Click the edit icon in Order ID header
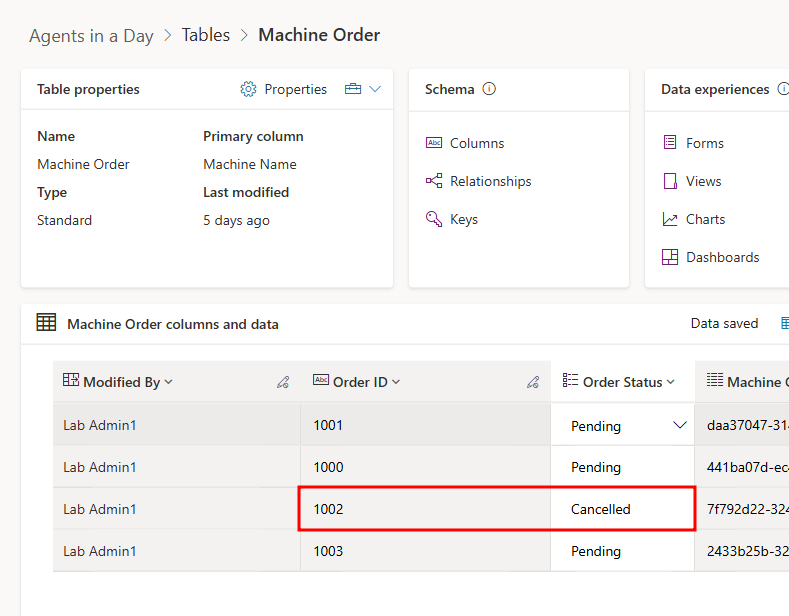 [x=533, y=382]
